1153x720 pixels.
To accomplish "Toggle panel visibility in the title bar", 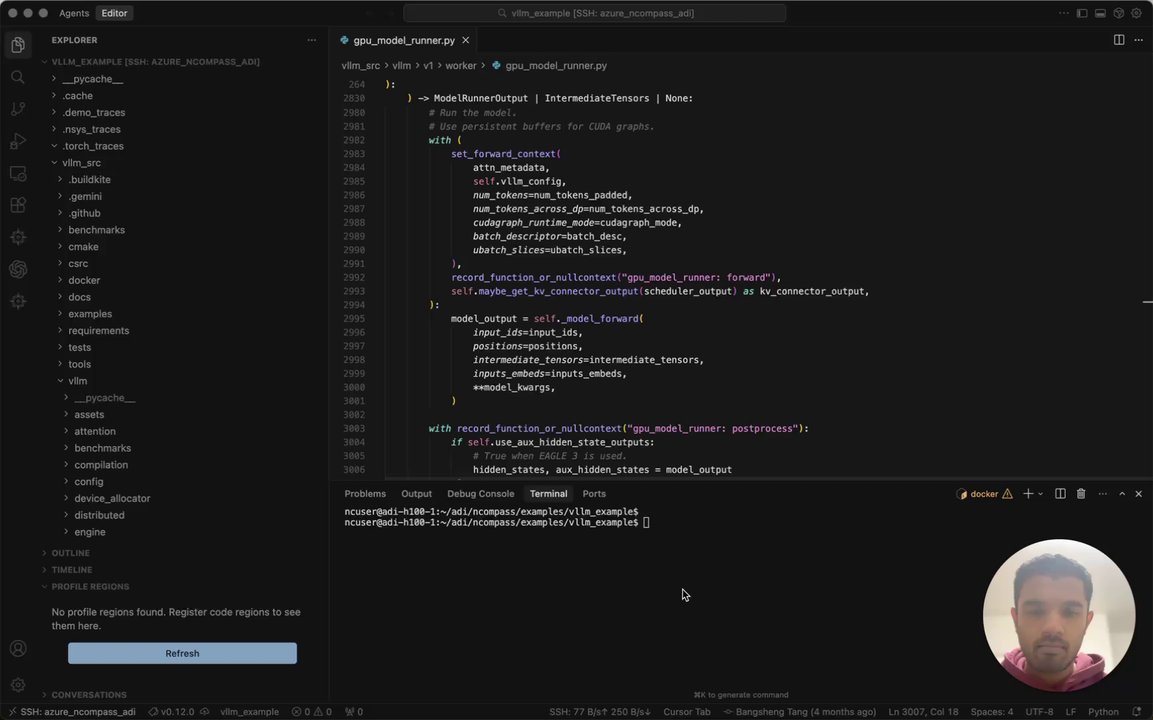I will (1100, 13).
